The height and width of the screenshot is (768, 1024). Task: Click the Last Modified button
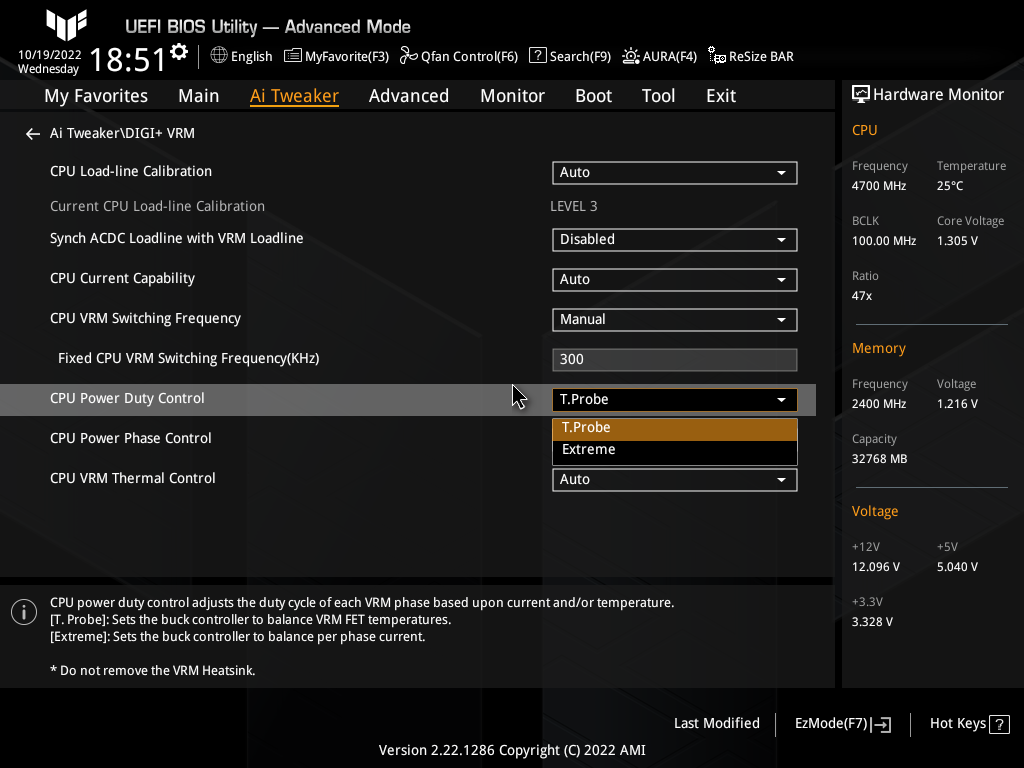(x=716, y=723)
